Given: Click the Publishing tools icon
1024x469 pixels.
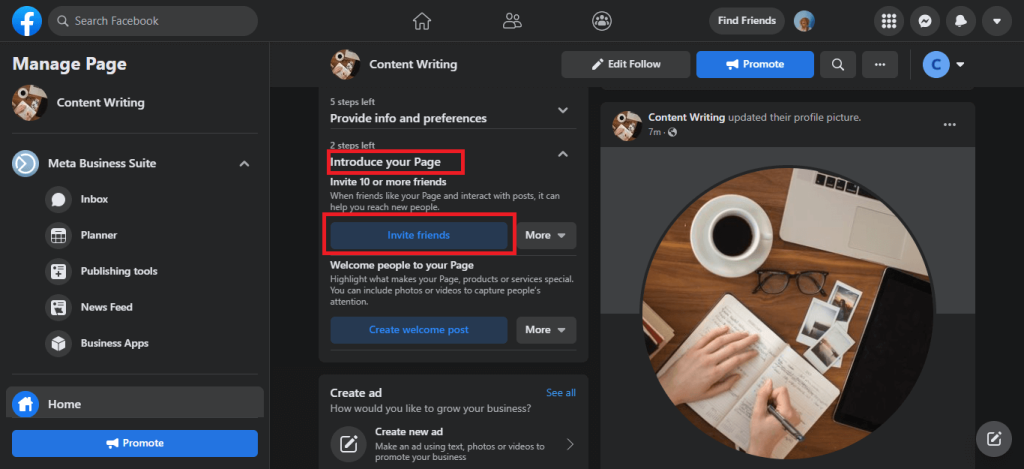Looking at the screenshot, I should click(59, 271).
